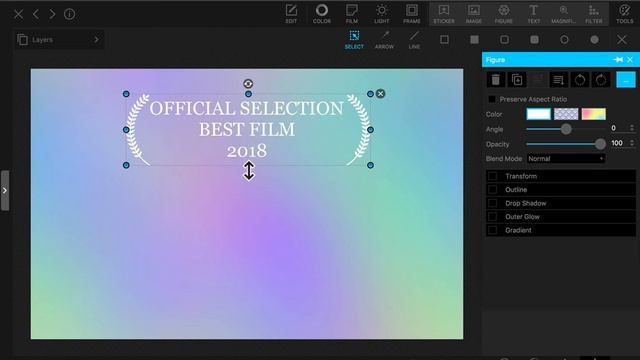This screenshot has width=640, height=360.
Task: Open the Tools tab
Action: tap(624, 14)
